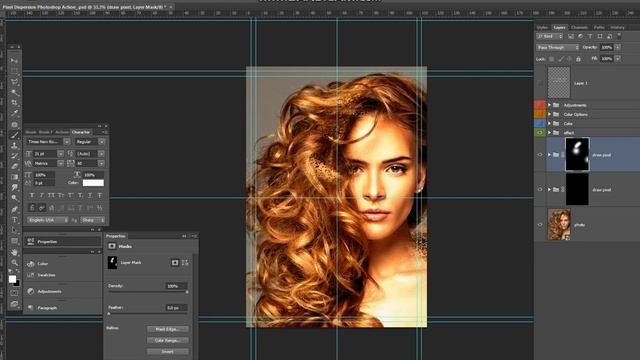Select the Eraser tool
640x360 pixels.
tap(14, 167)
